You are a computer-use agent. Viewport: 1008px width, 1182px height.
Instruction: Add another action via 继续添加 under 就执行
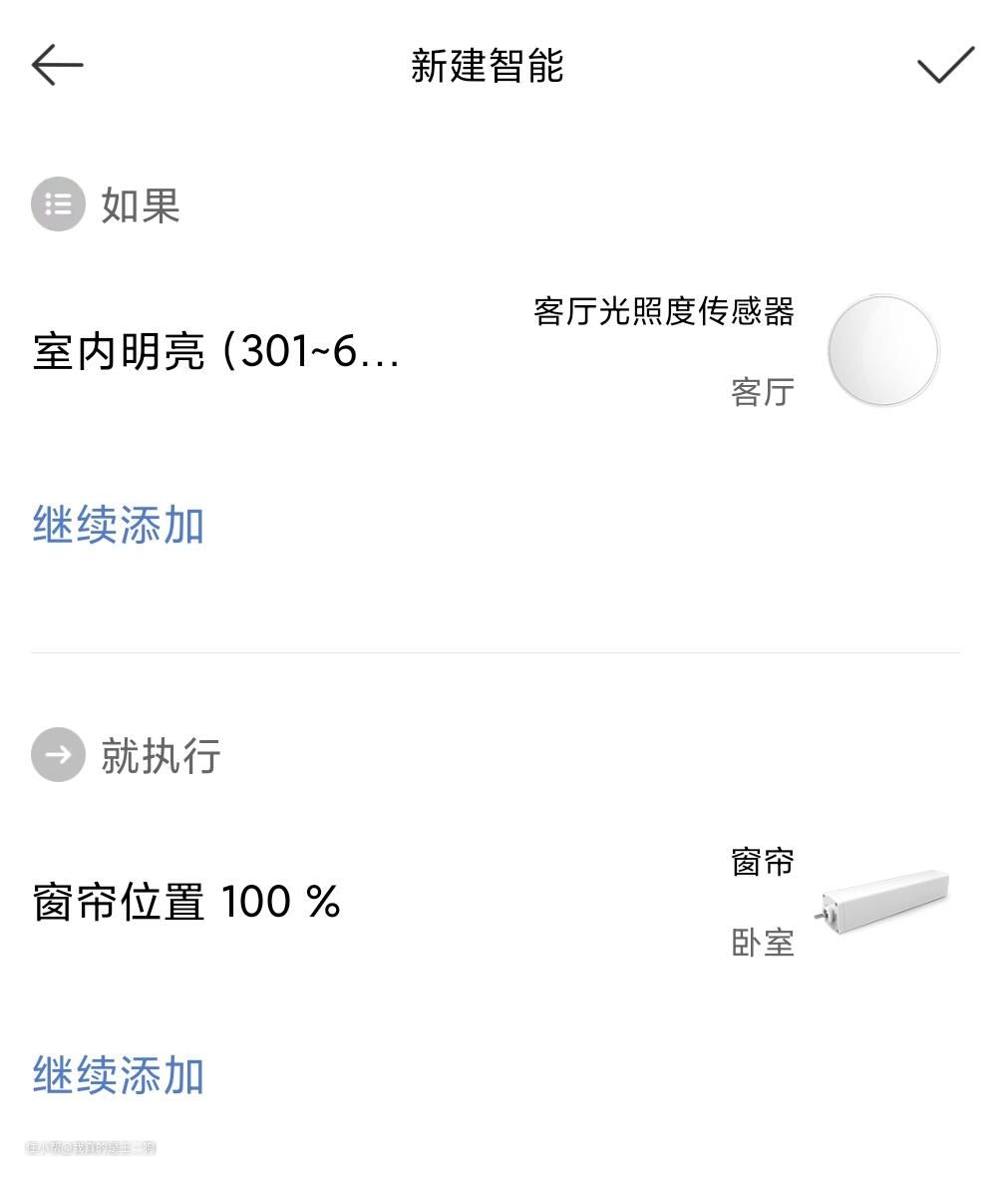[119, 1076]
